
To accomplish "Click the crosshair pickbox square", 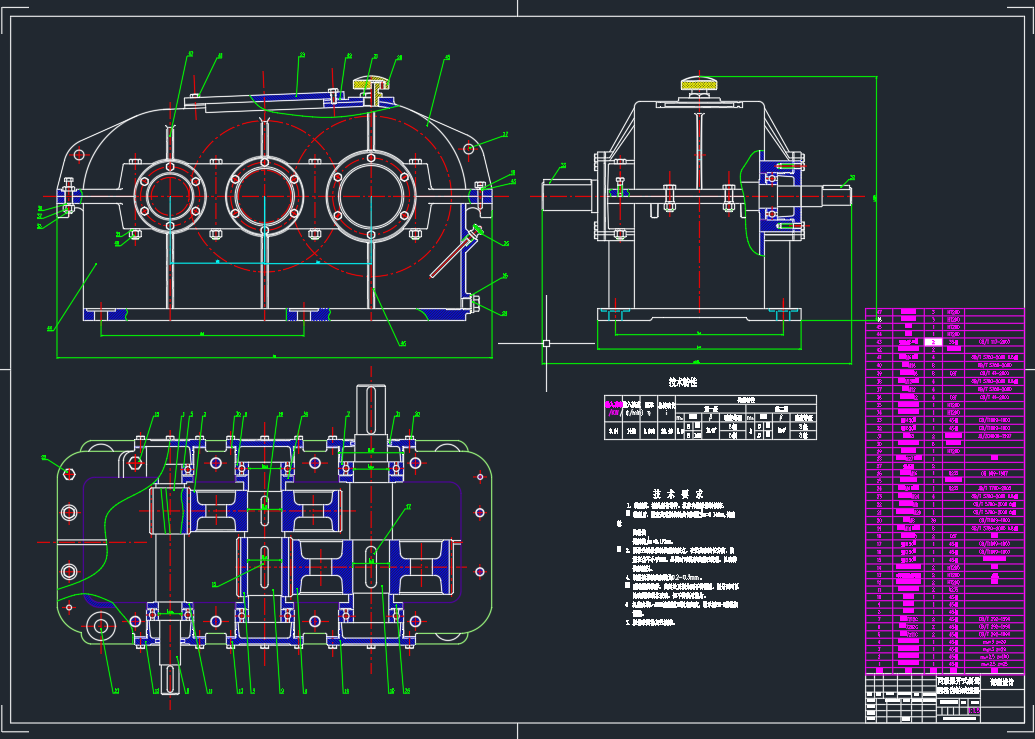I will 546,344.
